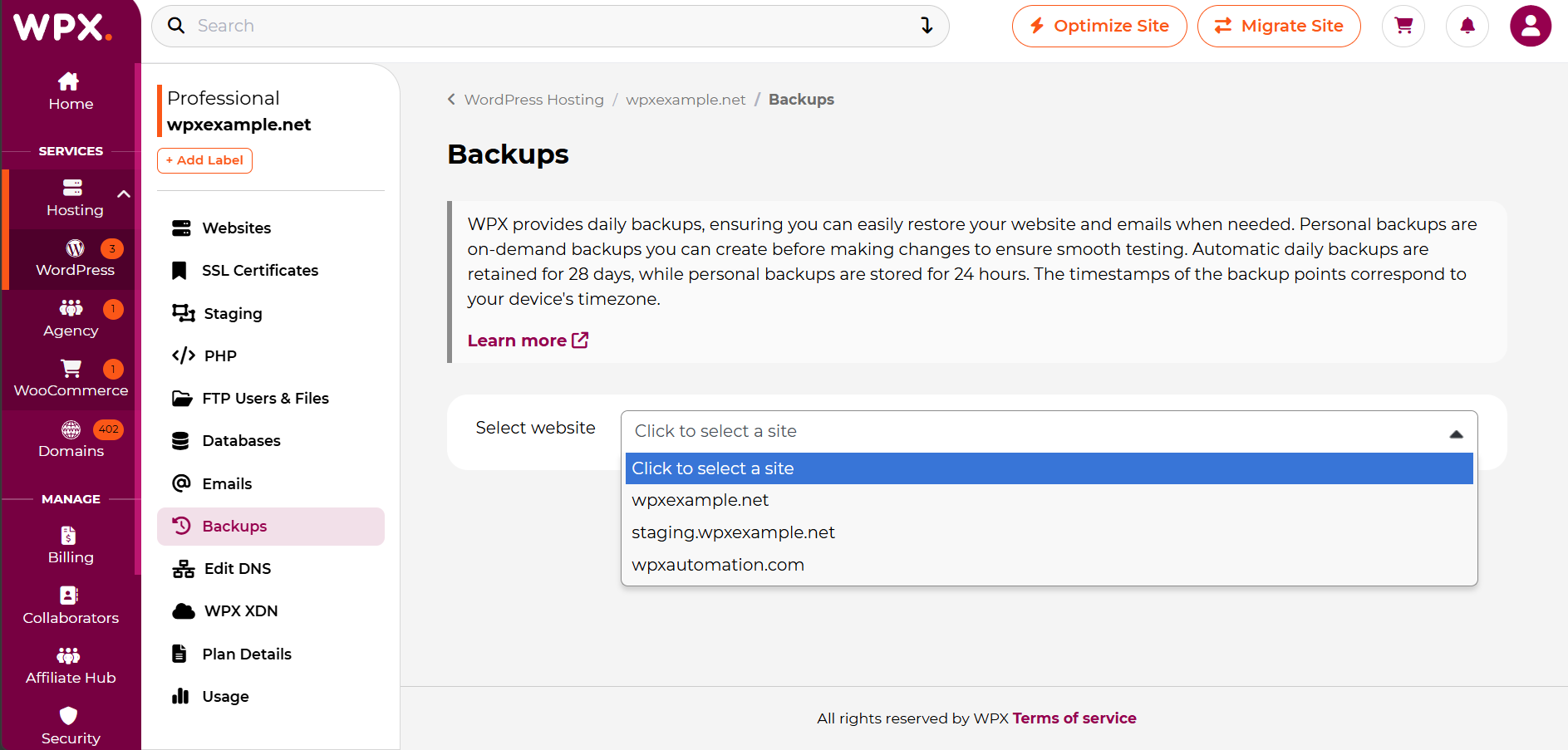Screen dimensions: 1568x750
Task: Open the shopping cart
Action: pyautogui.click(x=1403, y=26)
